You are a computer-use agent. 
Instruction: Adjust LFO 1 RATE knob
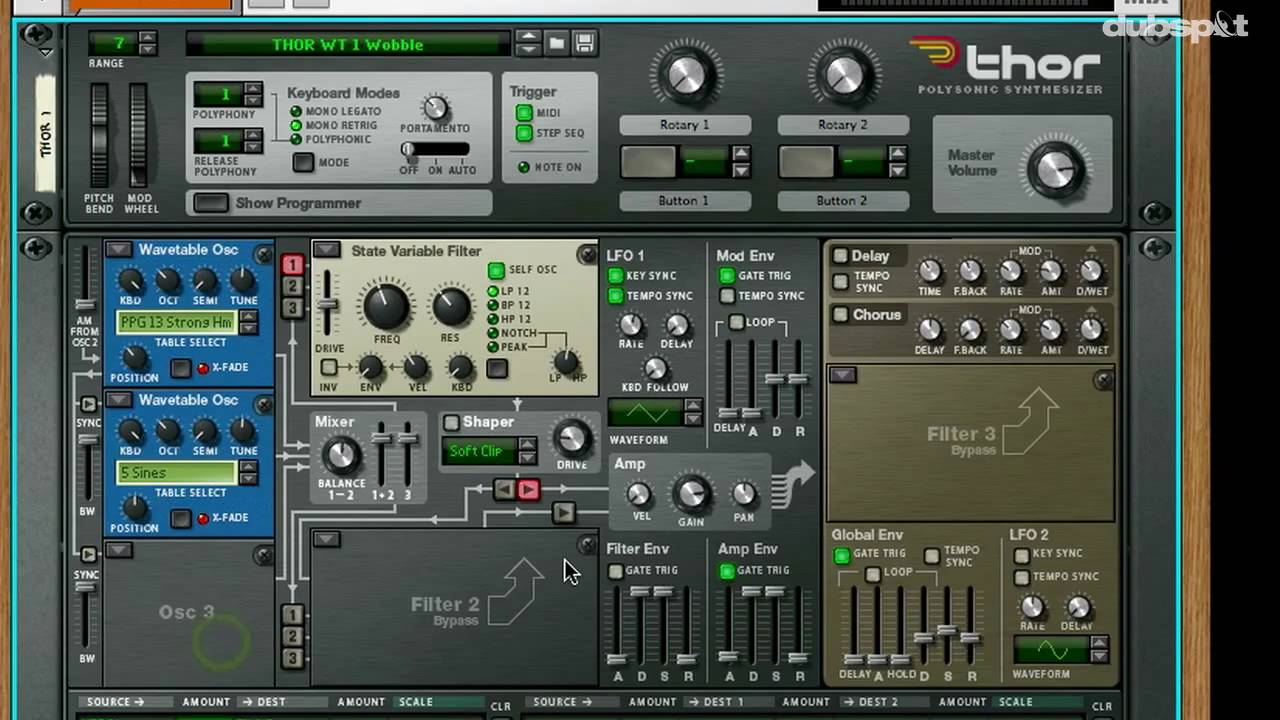pos(630,324)
